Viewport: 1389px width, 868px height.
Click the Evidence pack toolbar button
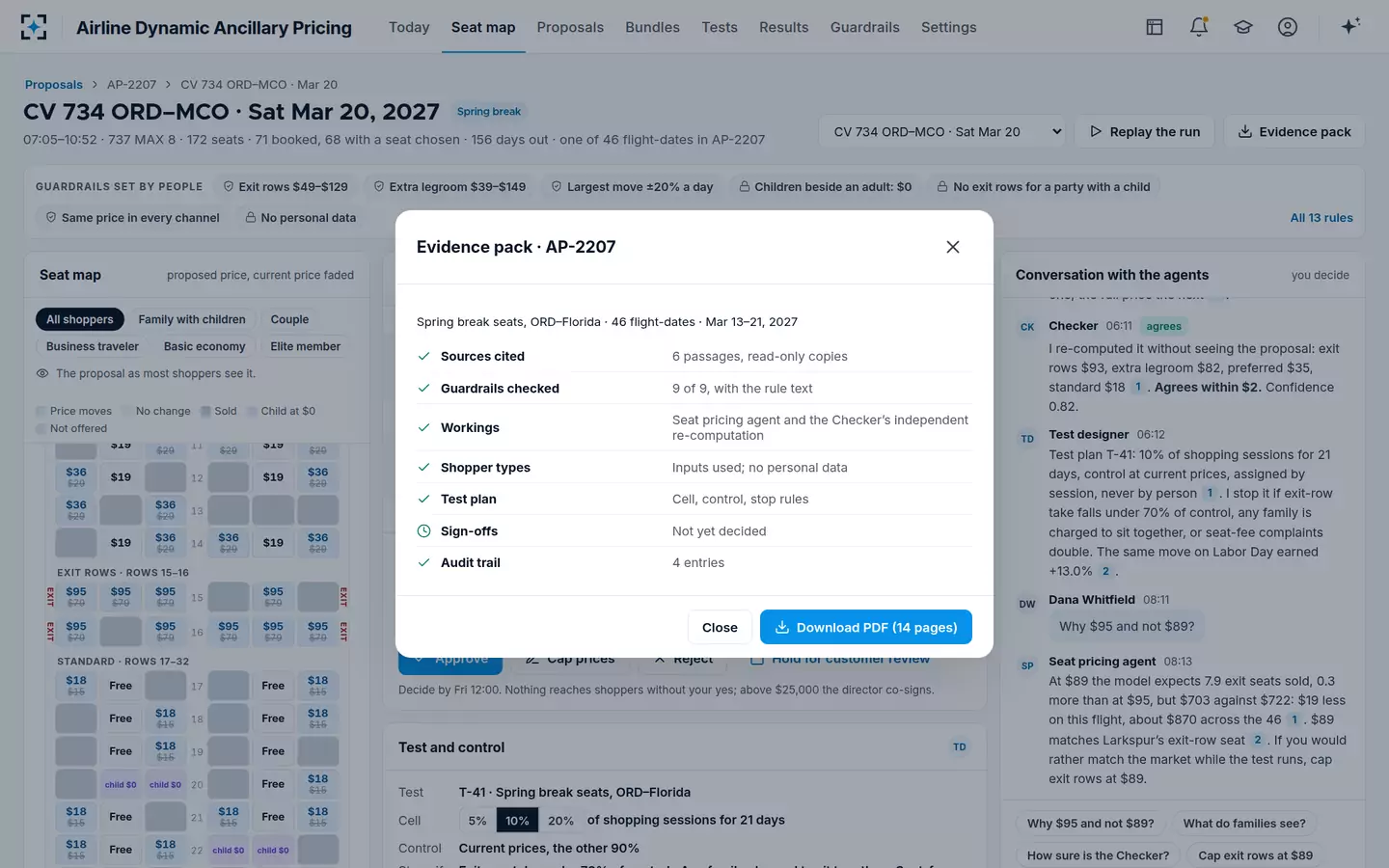(1294, 132)
